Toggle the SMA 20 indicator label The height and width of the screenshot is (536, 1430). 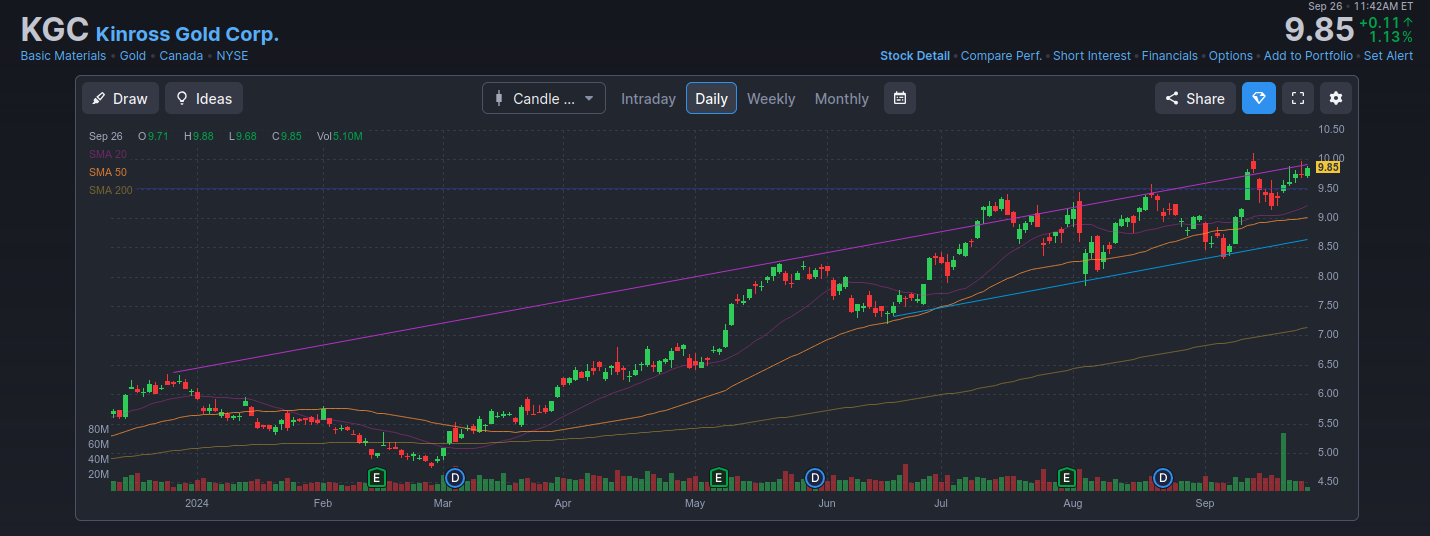108,154
